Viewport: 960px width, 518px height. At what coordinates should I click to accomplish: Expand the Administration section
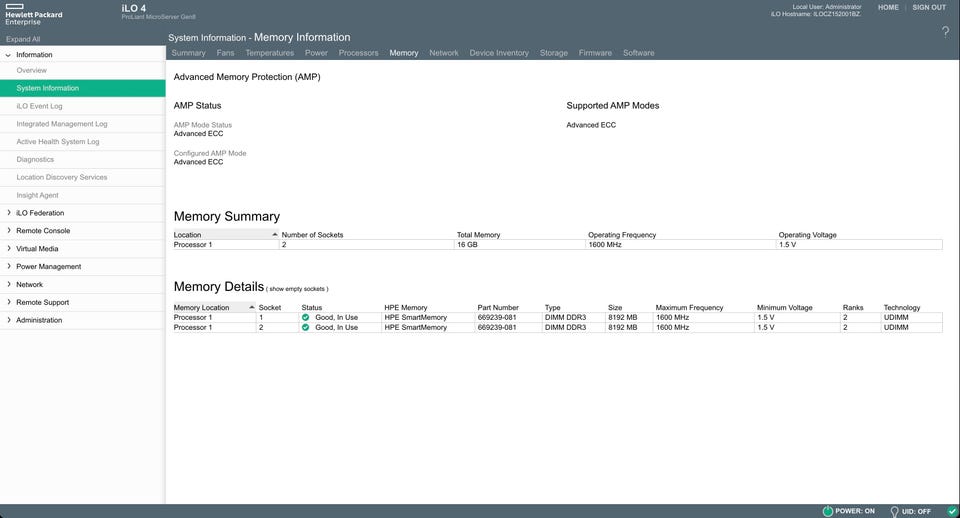9,321
